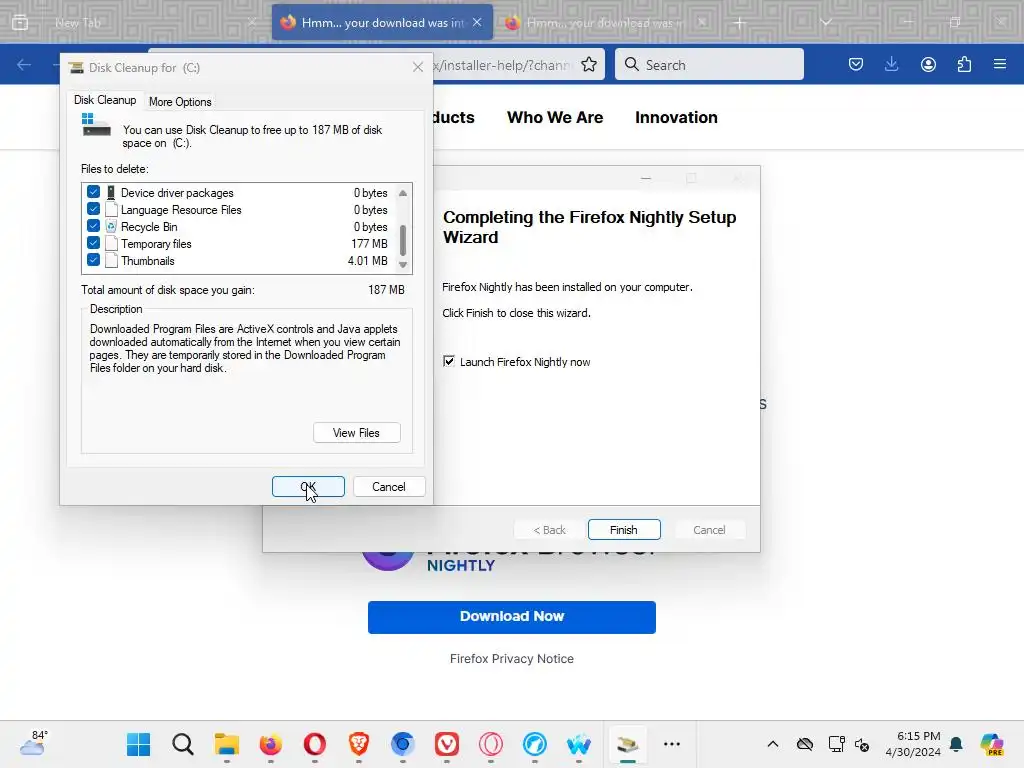Click the Disk Cleanup taskbar icon
This screenshot has width=1024, height=768.
(628, 744)
